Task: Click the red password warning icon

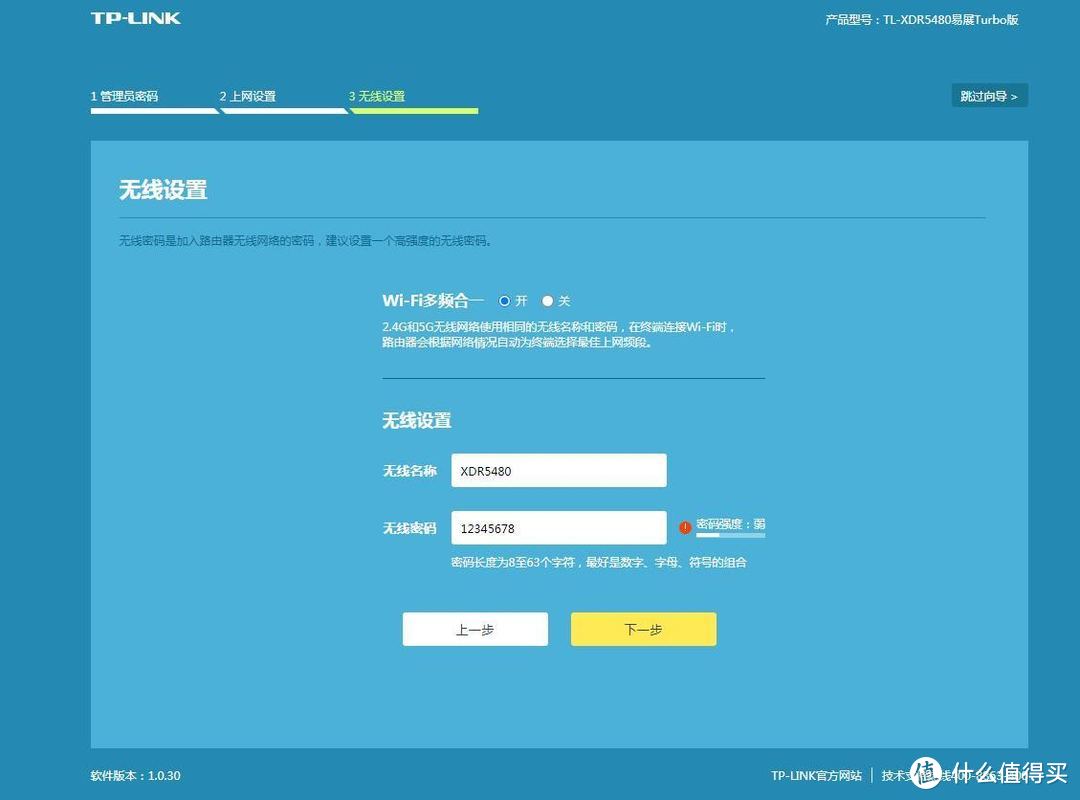Action: [x=685, y=526]
